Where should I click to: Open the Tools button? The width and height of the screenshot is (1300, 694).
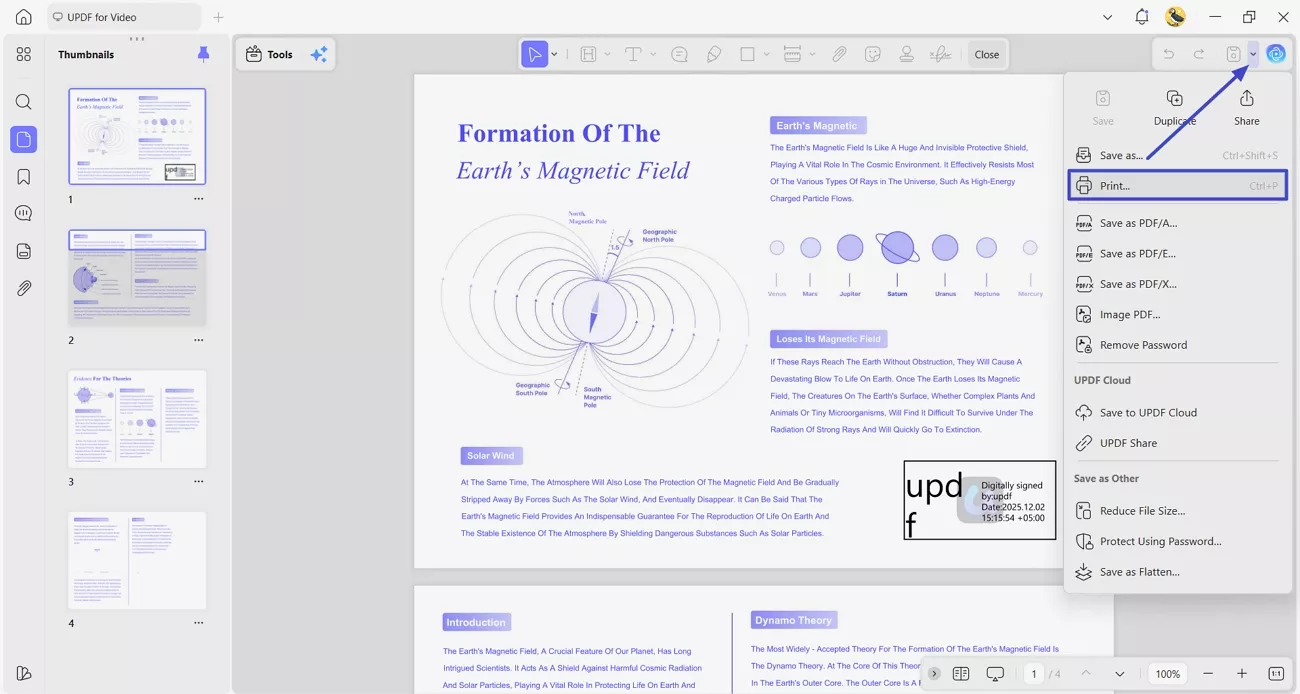[x=269, y=54]
